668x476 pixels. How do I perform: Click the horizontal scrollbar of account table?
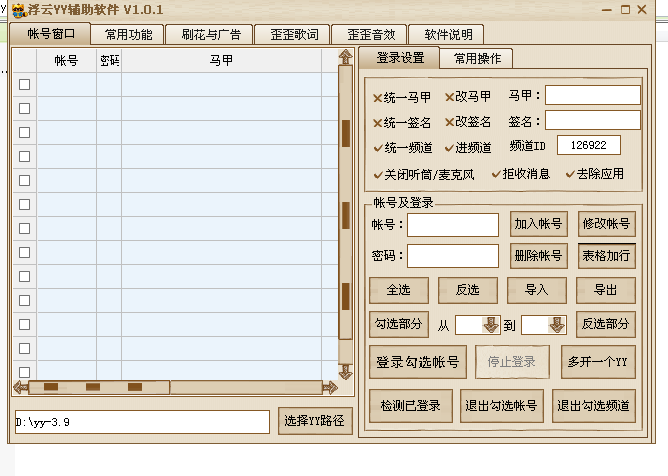point(175,387)
